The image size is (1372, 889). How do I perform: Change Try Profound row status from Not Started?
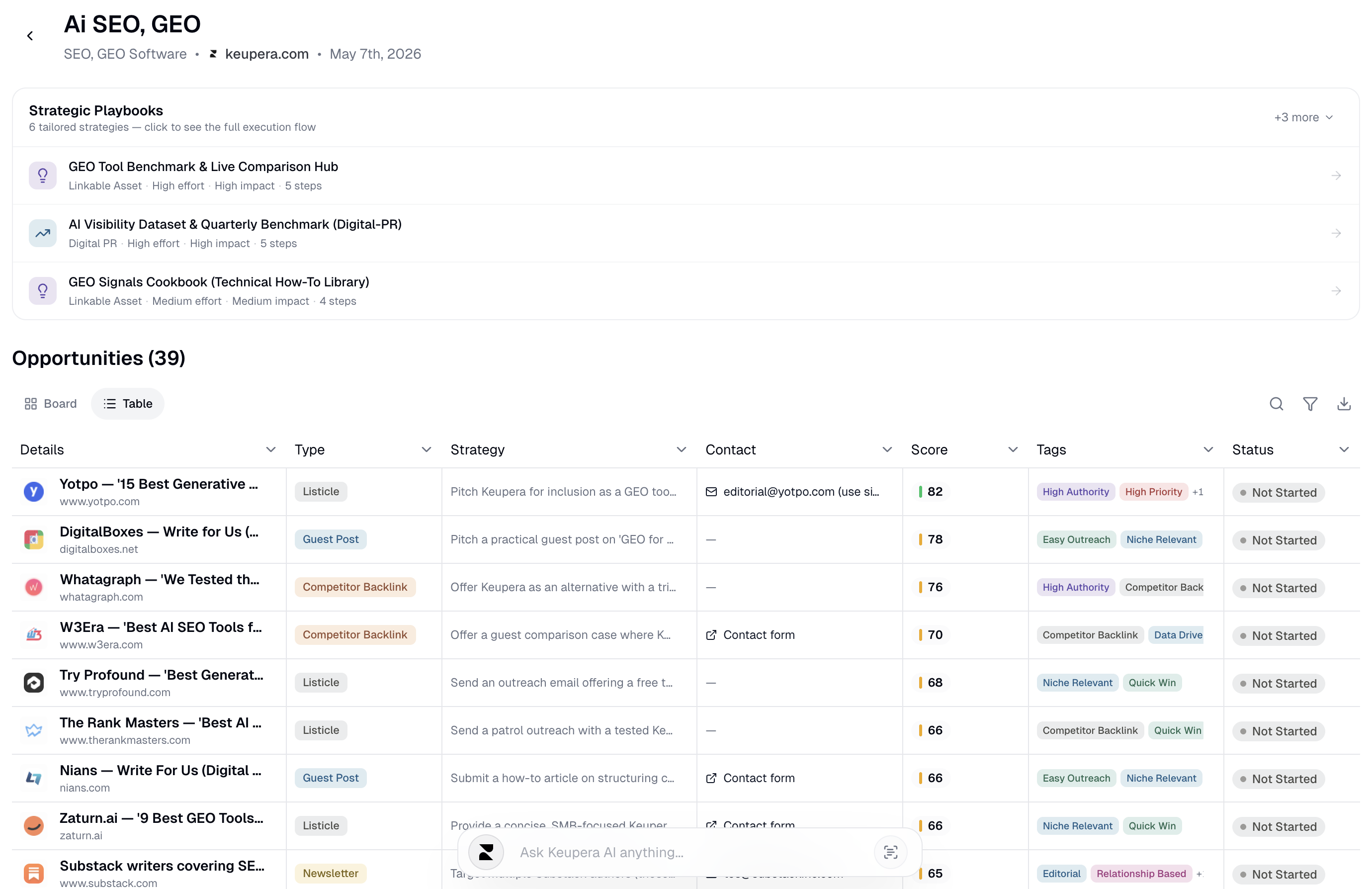1278,684
